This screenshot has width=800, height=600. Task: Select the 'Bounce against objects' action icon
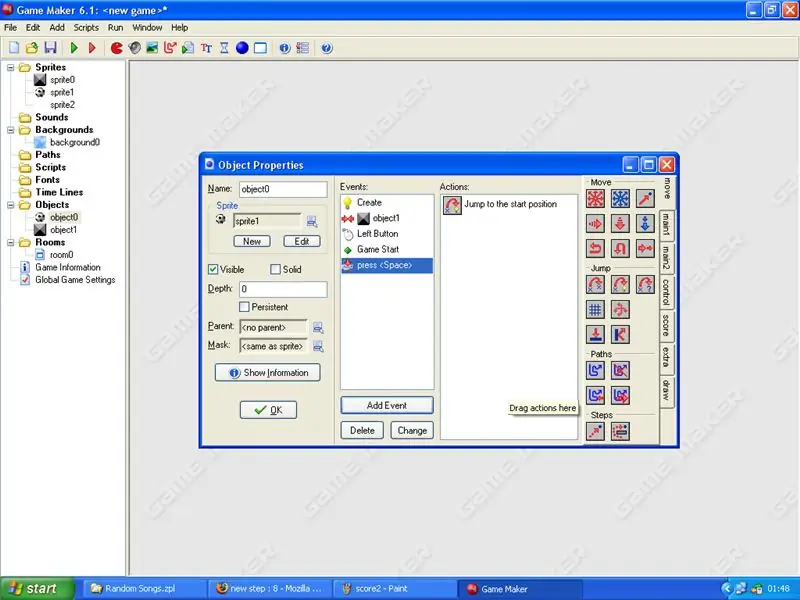tap(620, 334)
